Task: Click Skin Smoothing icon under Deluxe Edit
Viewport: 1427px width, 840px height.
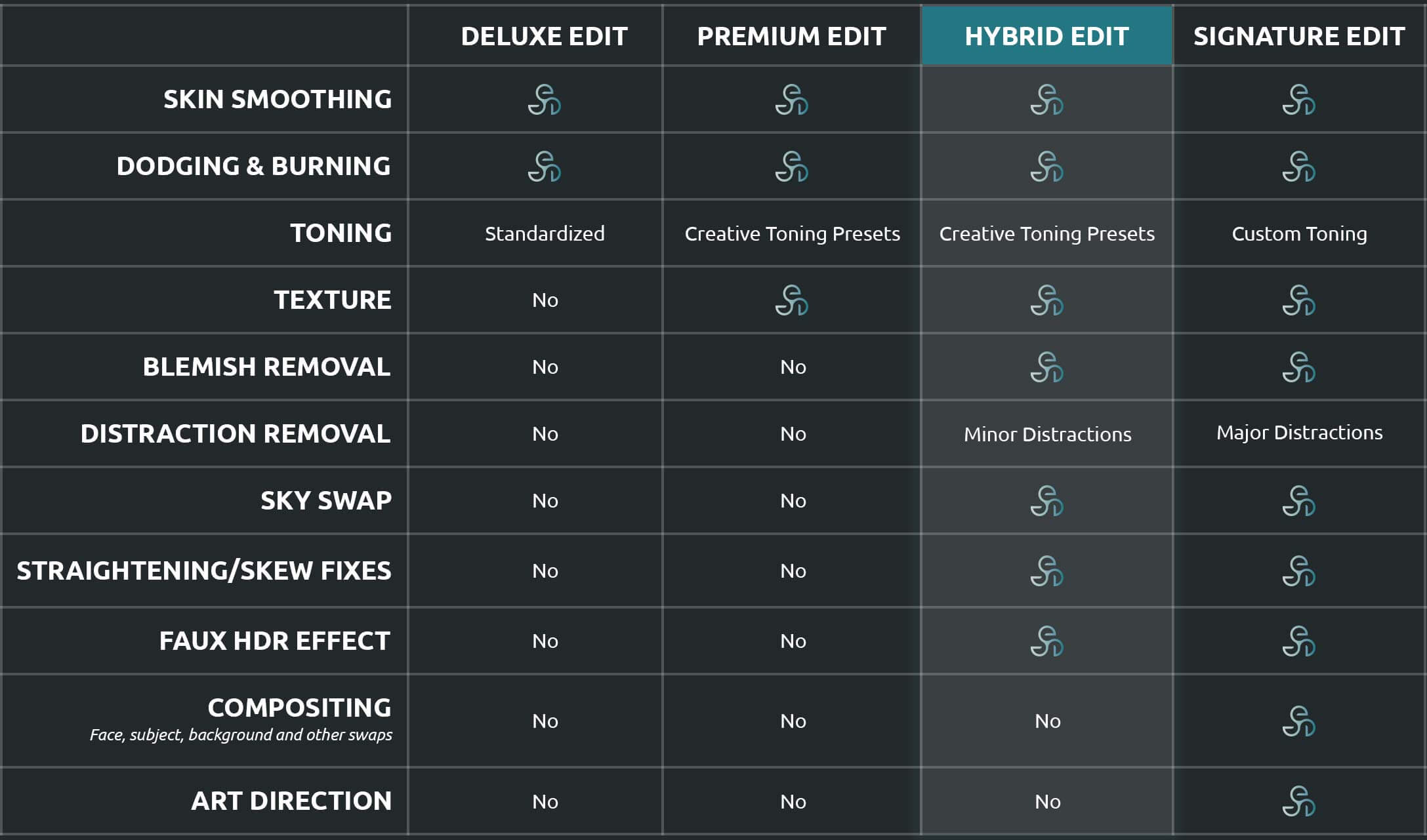Action: tap(544, 100)
